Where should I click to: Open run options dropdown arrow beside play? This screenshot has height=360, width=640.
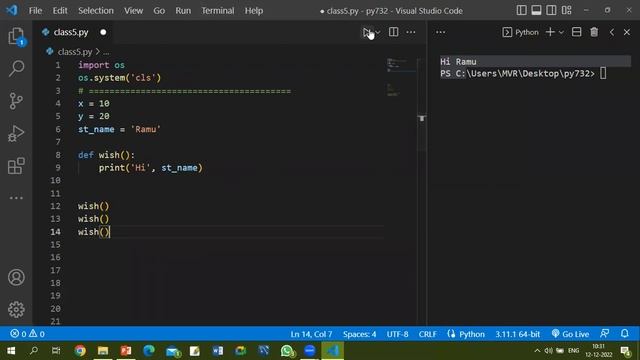click(x=378, y=32)
